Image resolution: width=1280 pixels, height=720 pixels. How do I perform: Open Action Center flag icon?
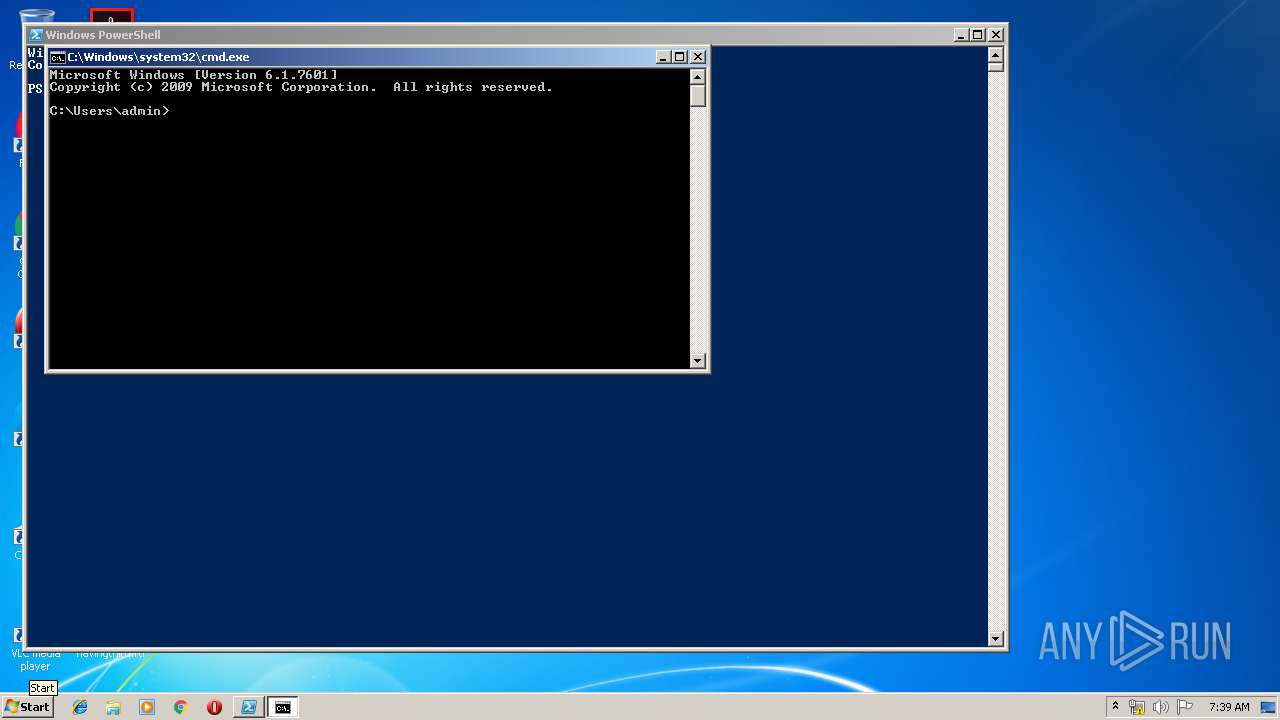click(1185, 707)
